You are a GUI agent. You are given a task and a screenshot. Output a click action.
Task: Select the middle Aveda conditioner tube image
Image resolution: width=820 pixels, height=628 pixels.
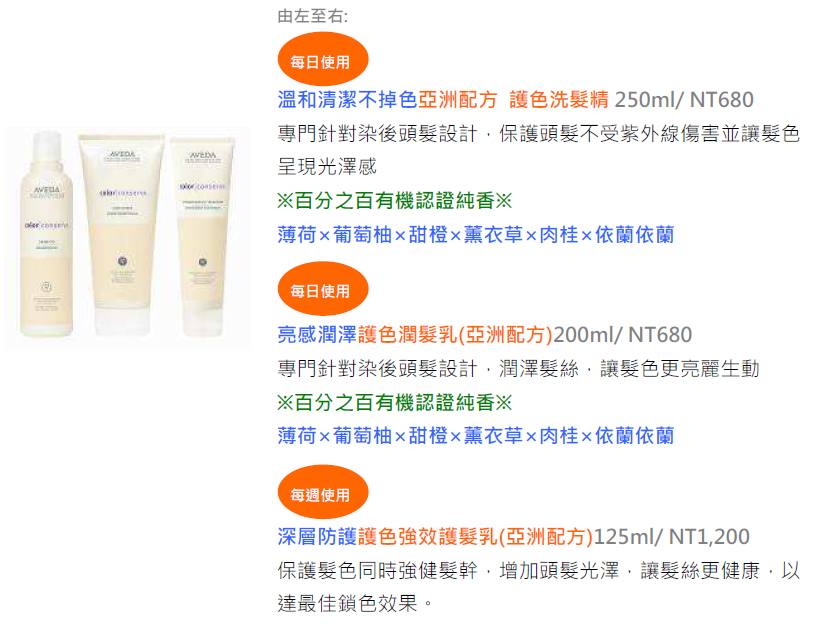122,235
